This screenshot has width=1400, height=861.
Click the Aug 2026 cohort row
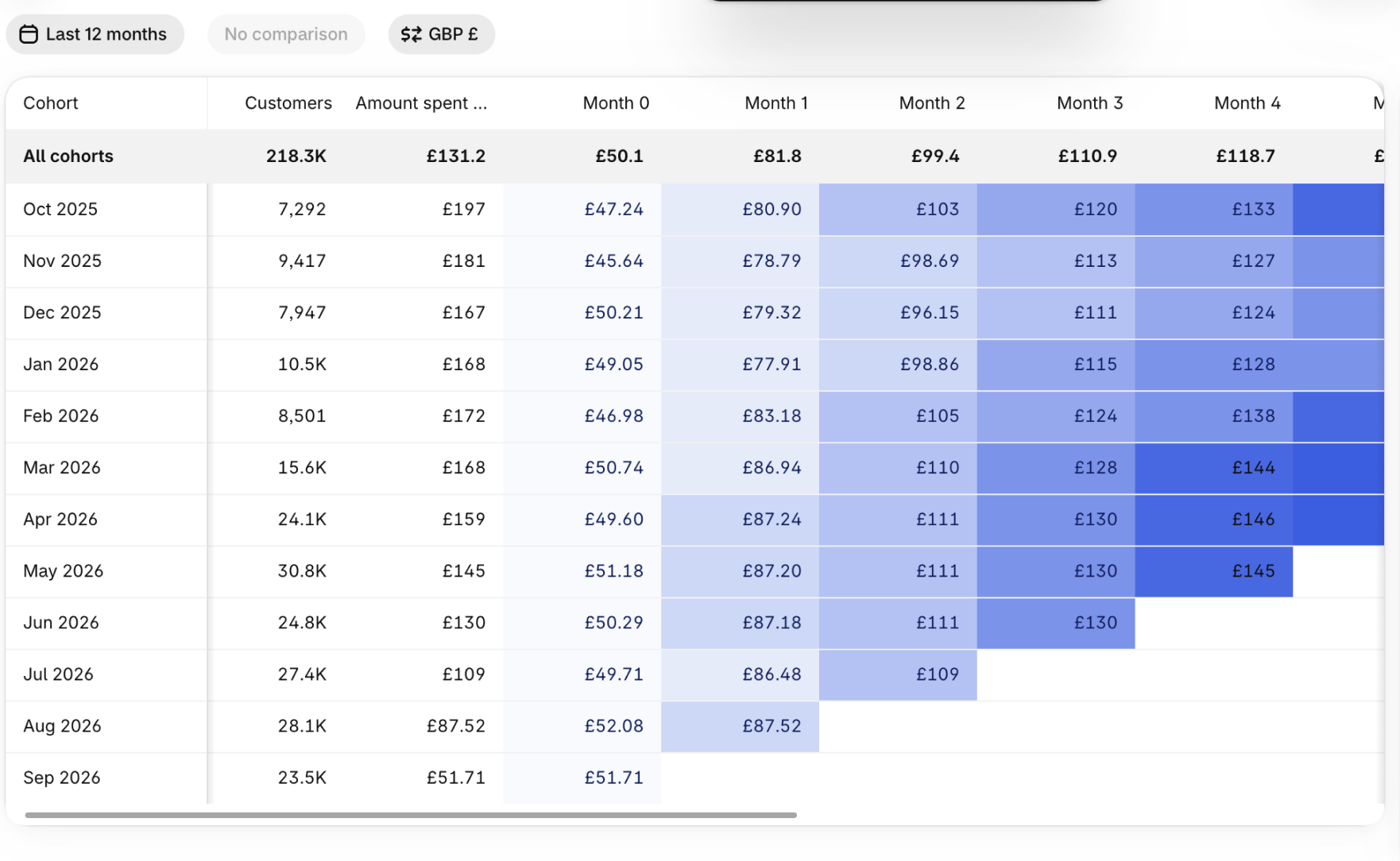pos(694,726)
